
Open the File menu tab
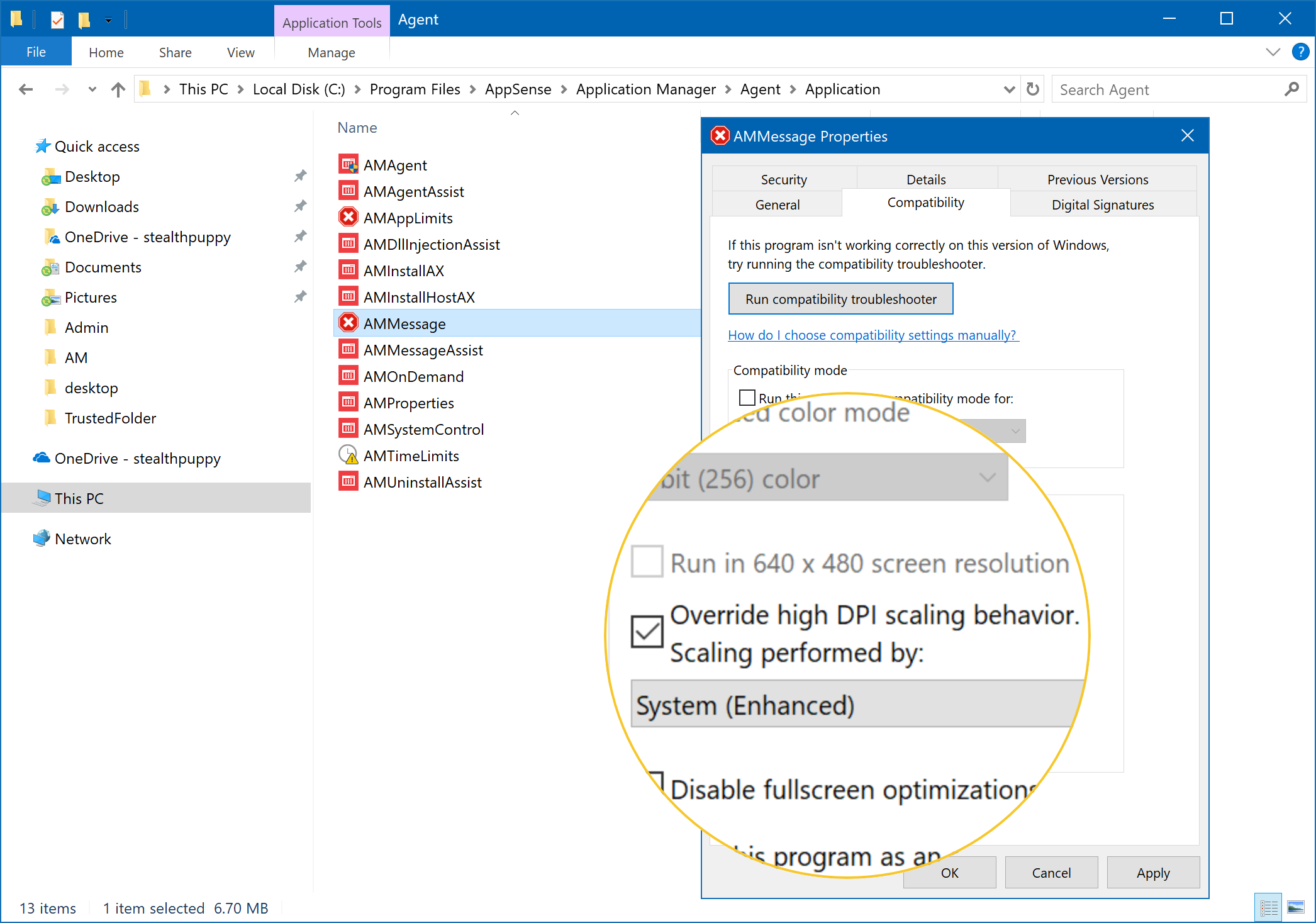coord(36,52)
